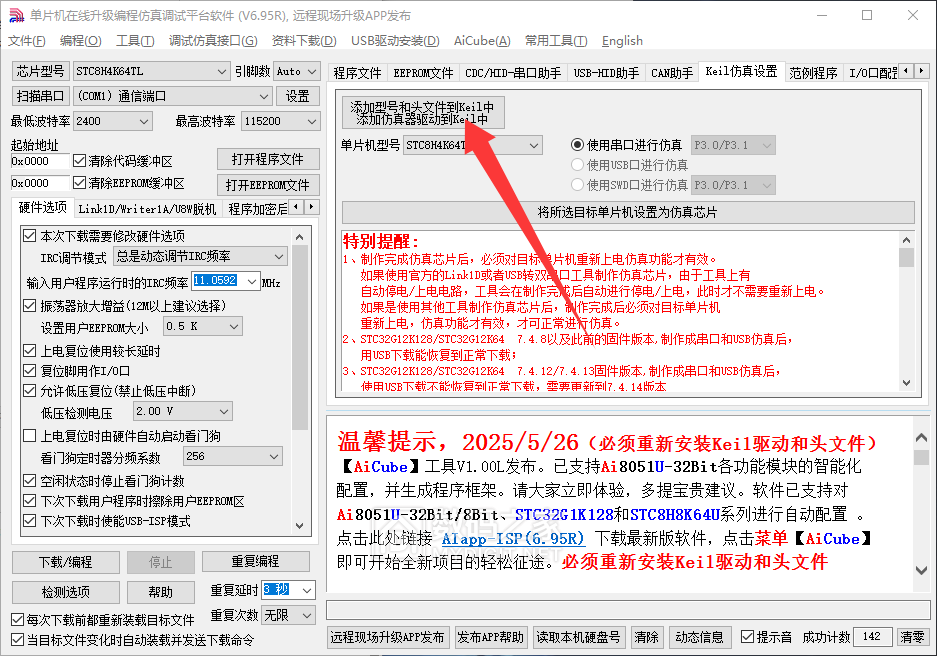937x656 pixels.
Task: Open the AIapp-ISP(6.95R) download link
Action: coord(512,538)
